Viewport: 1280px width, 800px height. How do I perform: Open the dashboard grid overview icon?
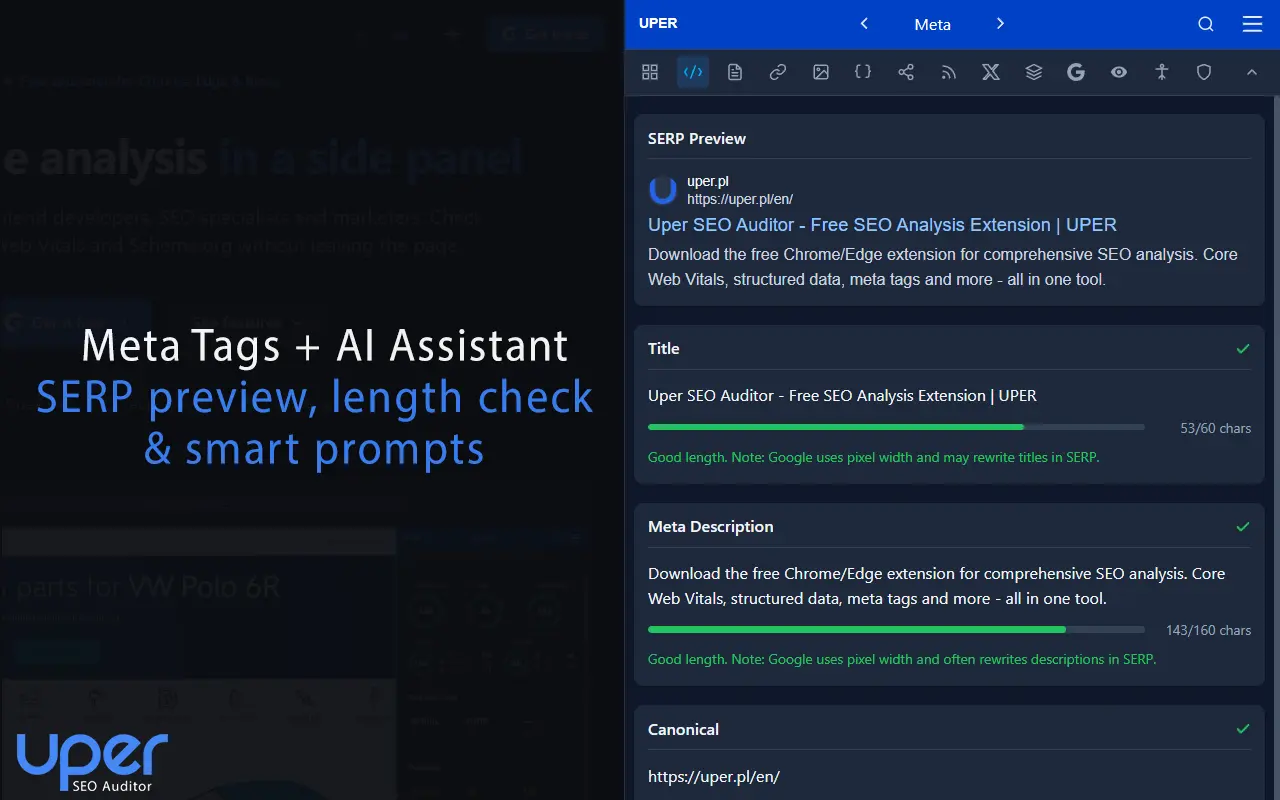650,72
